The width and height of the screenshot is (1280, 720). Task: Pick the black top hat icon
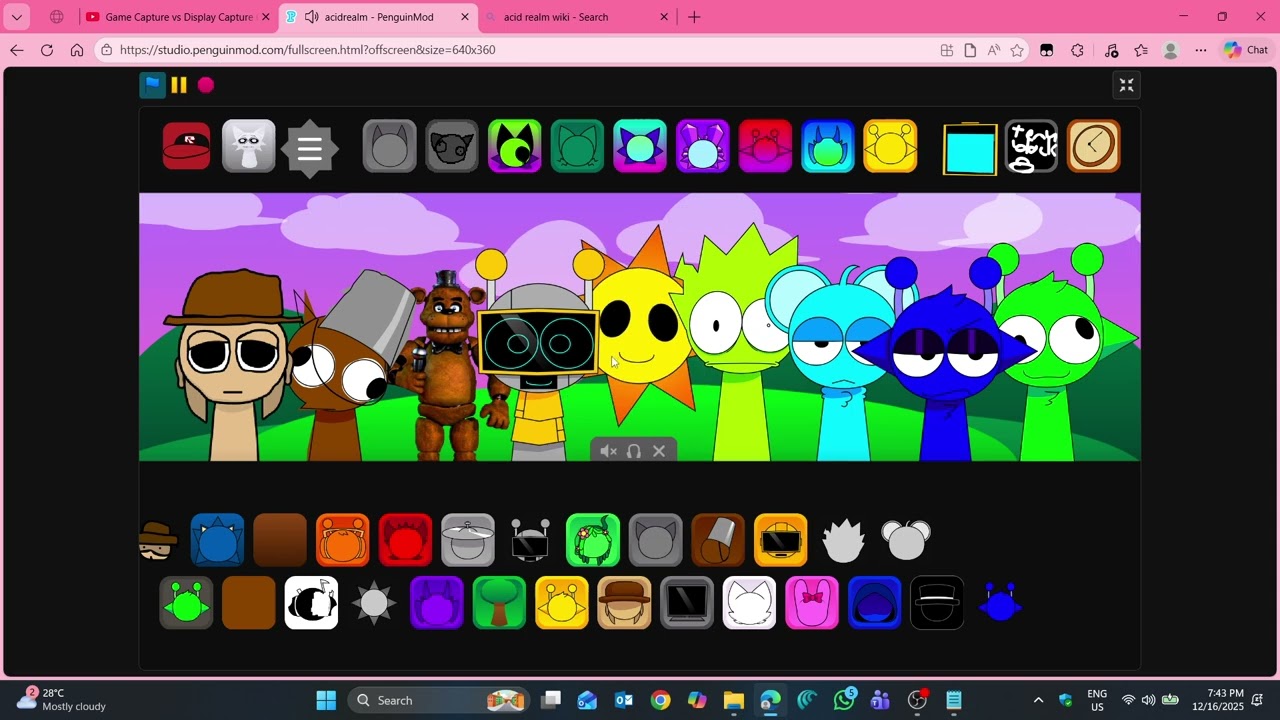pyautogui.click(x=937, y=603)
